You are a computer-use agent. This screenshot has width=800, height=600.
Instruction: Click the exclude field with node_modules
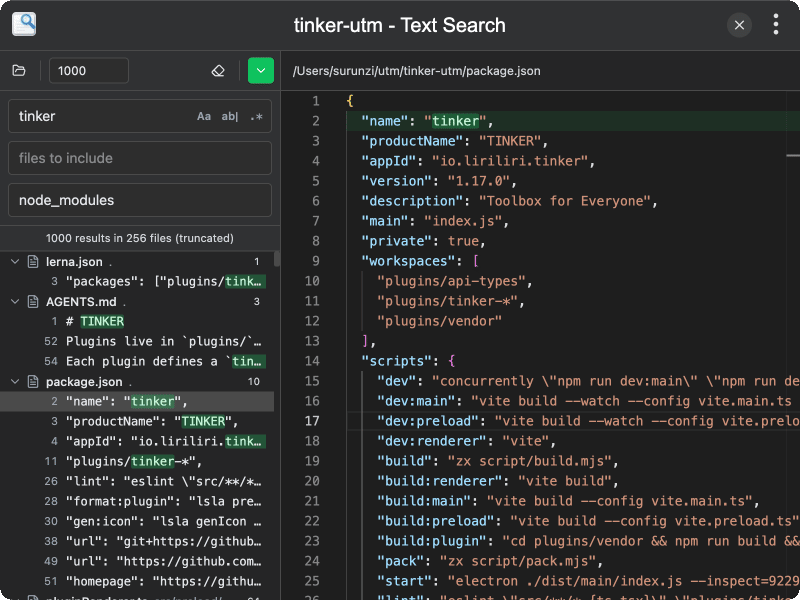tap(140, 200)
